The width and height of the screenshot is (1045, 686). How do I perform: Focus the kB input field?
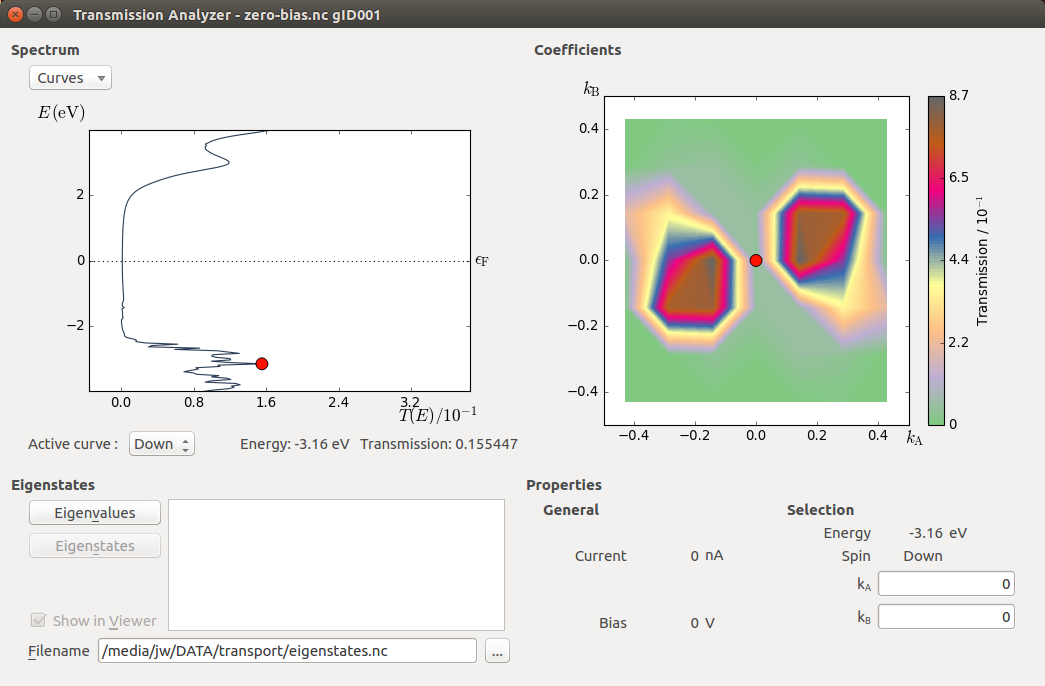click(946, 617)
